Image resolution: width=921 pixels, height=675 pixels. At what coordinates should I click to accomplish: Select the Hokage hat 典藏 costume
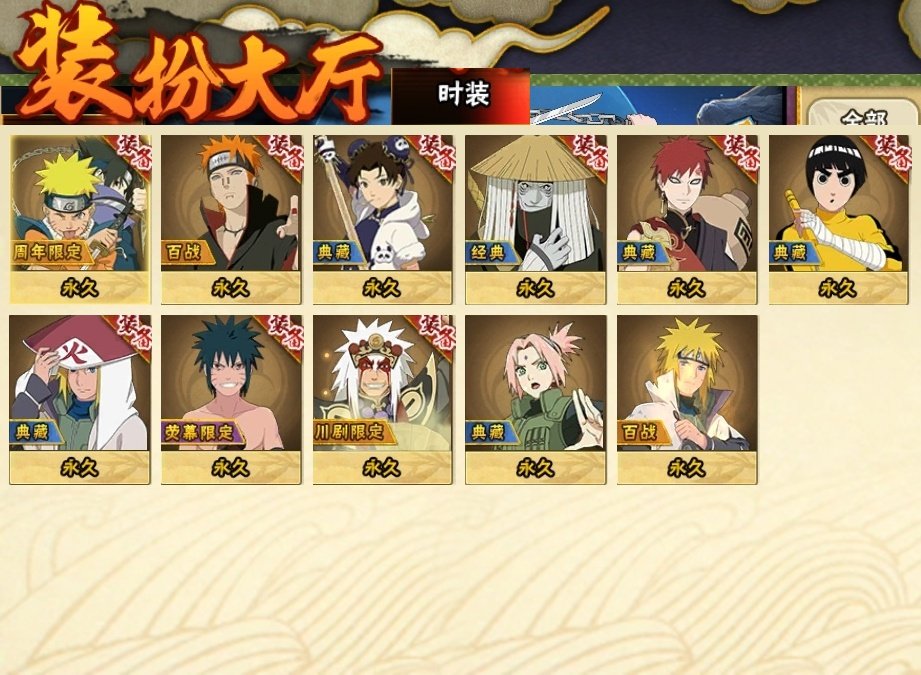point(80,399)
